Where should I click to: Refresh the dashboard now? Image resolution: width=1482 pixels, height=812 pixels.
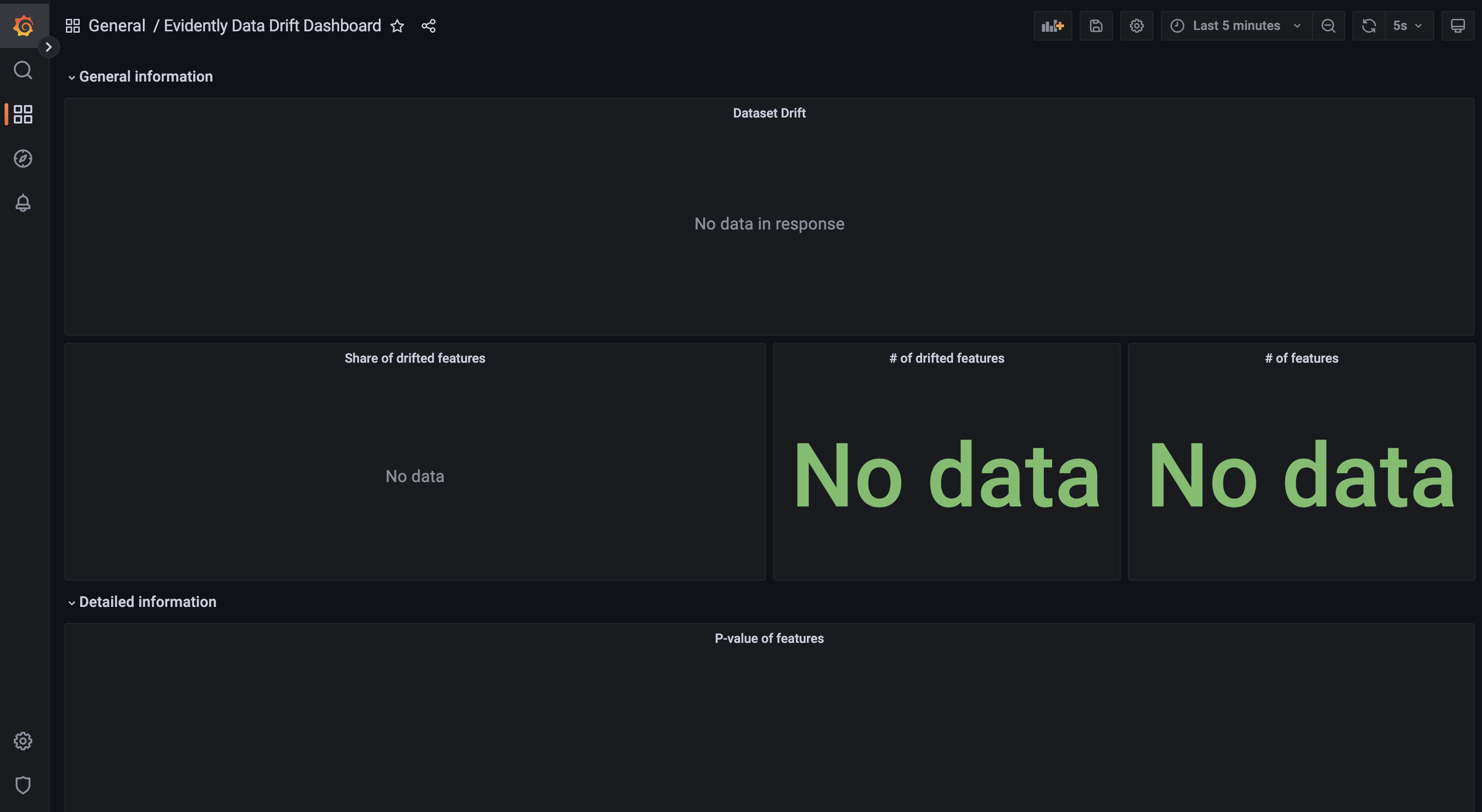click(1369, 26)
